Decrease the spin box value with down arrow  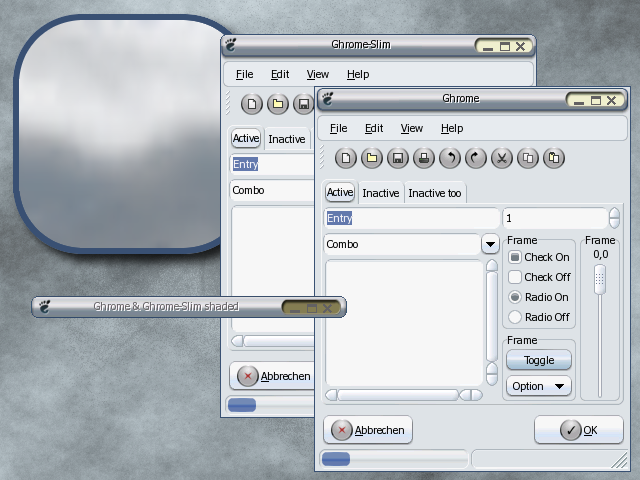pyautogui.click(x=614, y=223)
